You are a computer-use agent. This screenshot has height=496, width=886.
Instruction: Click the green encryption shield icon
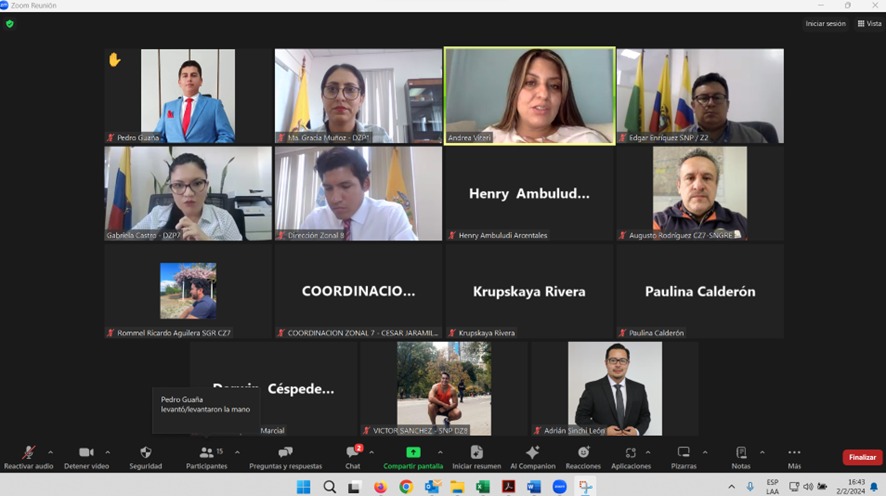(10, 24)
